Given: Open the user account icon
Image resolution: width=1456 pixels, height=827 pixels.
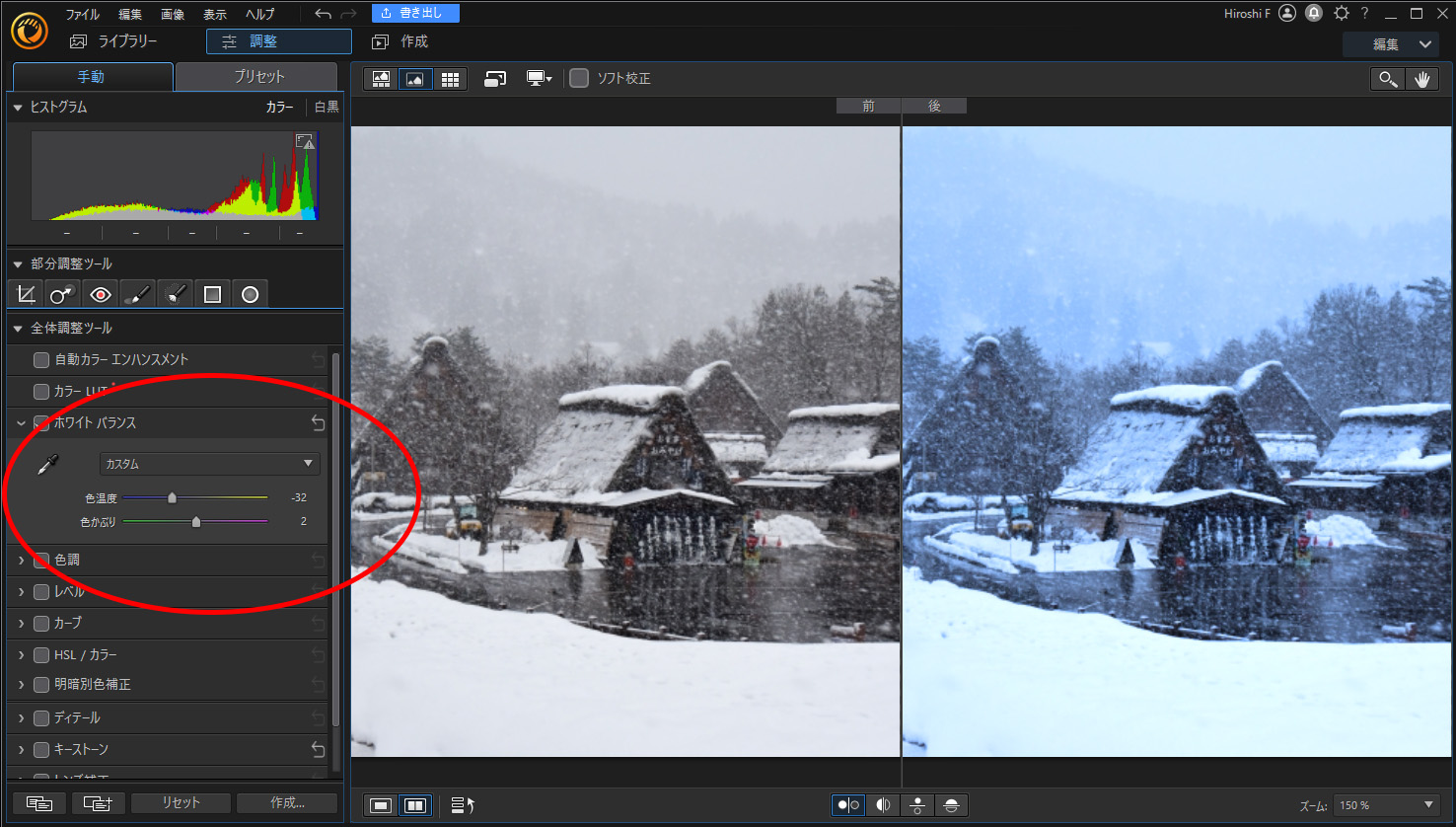Looking at the screenshot, I should pos(1287,13).
